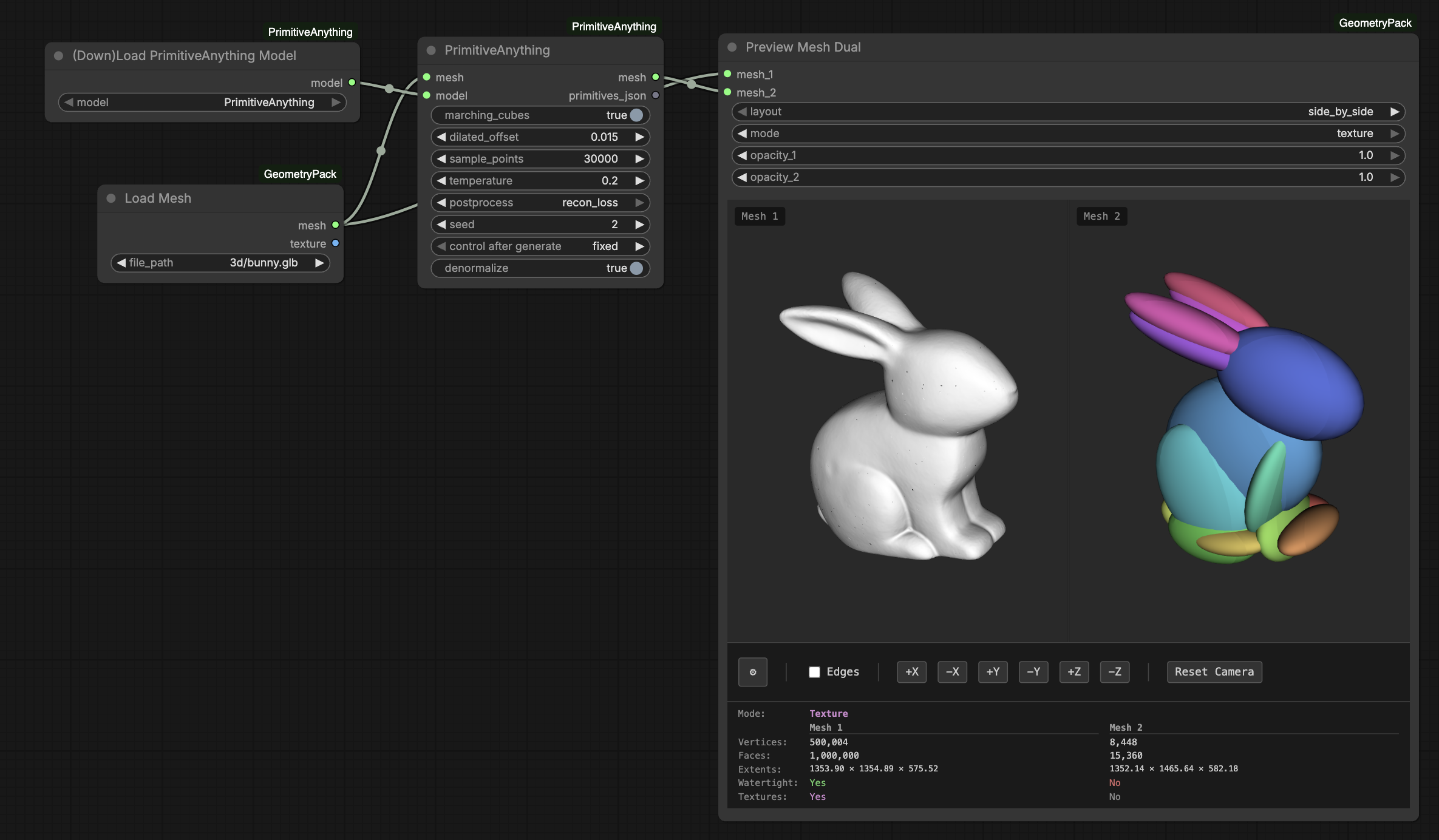Click the GeometryPack badge above Load Mesh

(x=300, y=174)
